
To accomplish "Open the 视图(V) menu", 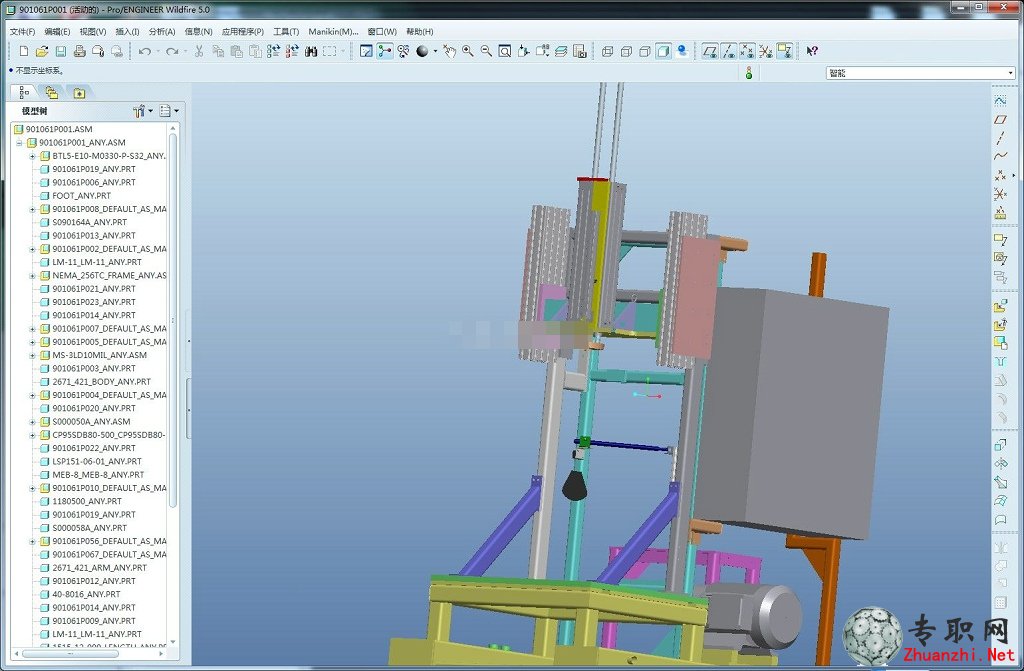I will [93, 31].
